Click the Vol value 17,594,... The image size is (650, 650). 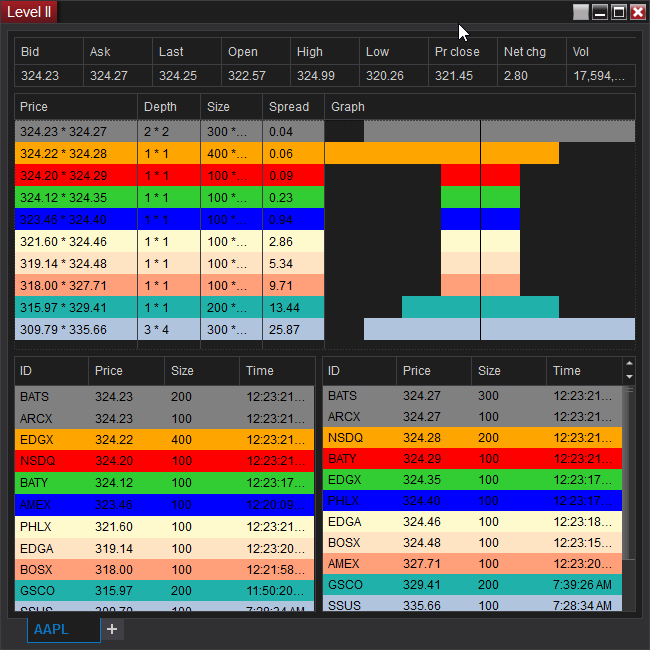[601, 75]
